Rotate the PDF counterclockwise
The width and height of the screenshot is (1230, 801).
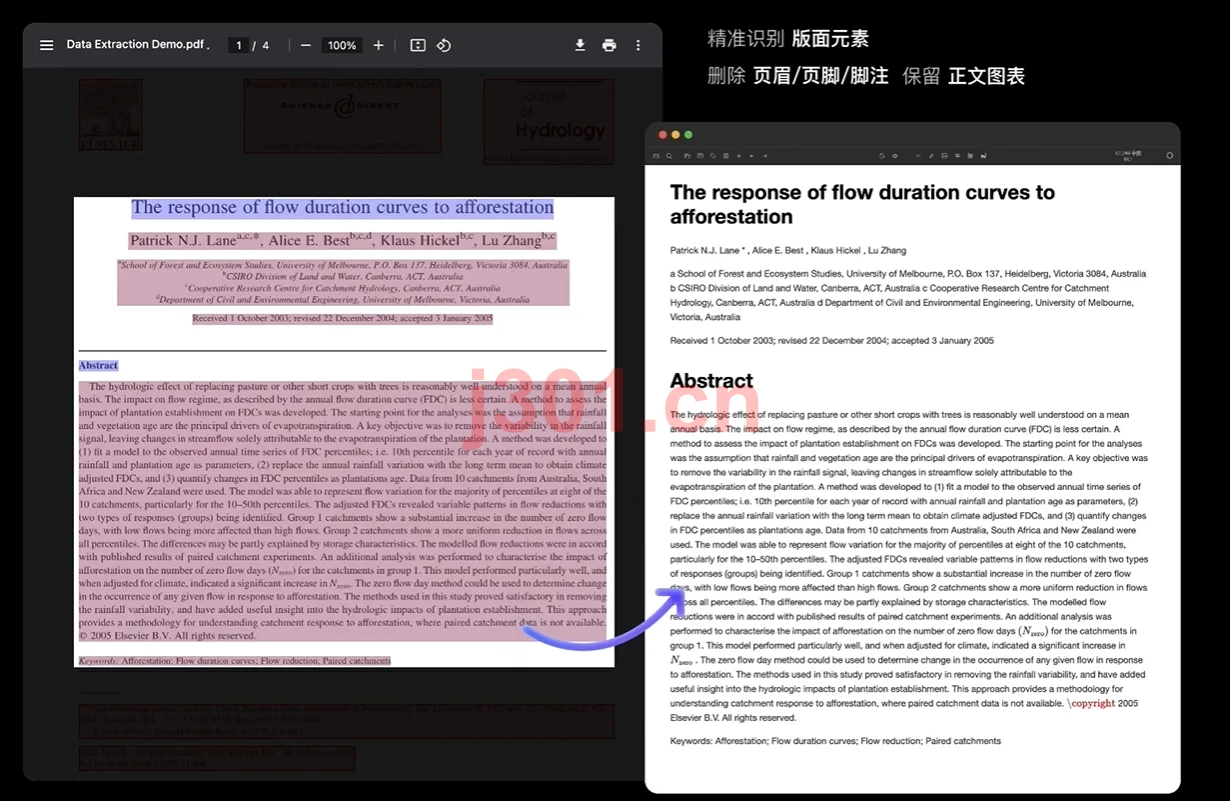tap(444, 45)
